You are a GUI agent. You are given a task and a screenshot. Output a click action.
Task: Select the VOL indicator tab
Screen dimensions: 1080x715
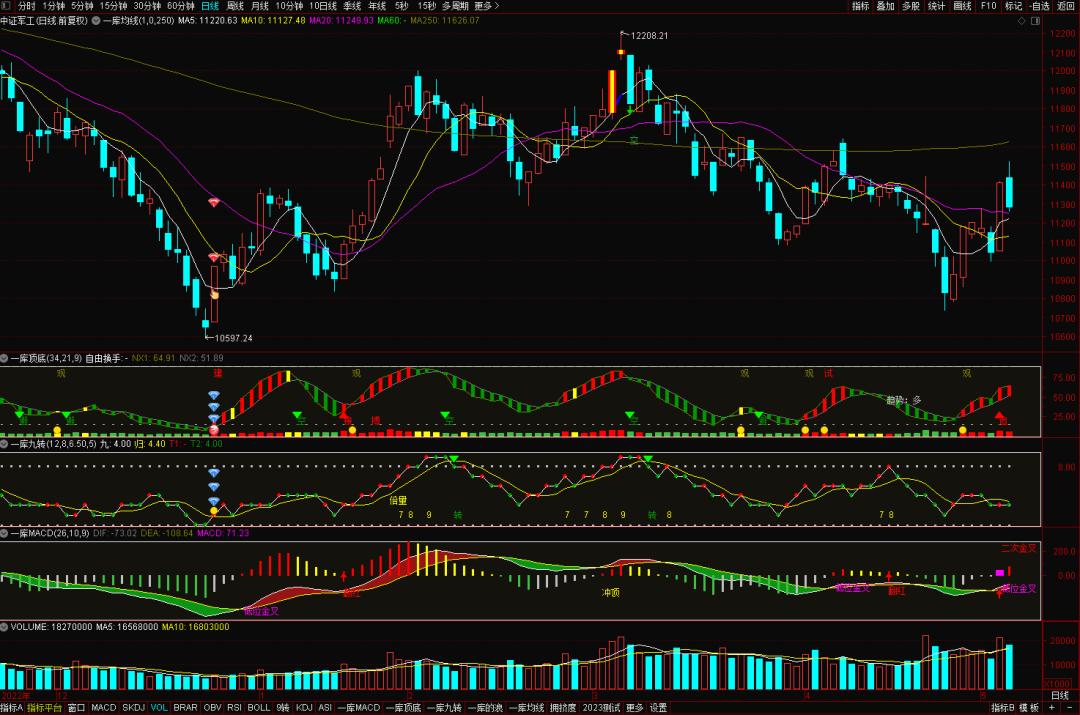[x=159, y=707]
